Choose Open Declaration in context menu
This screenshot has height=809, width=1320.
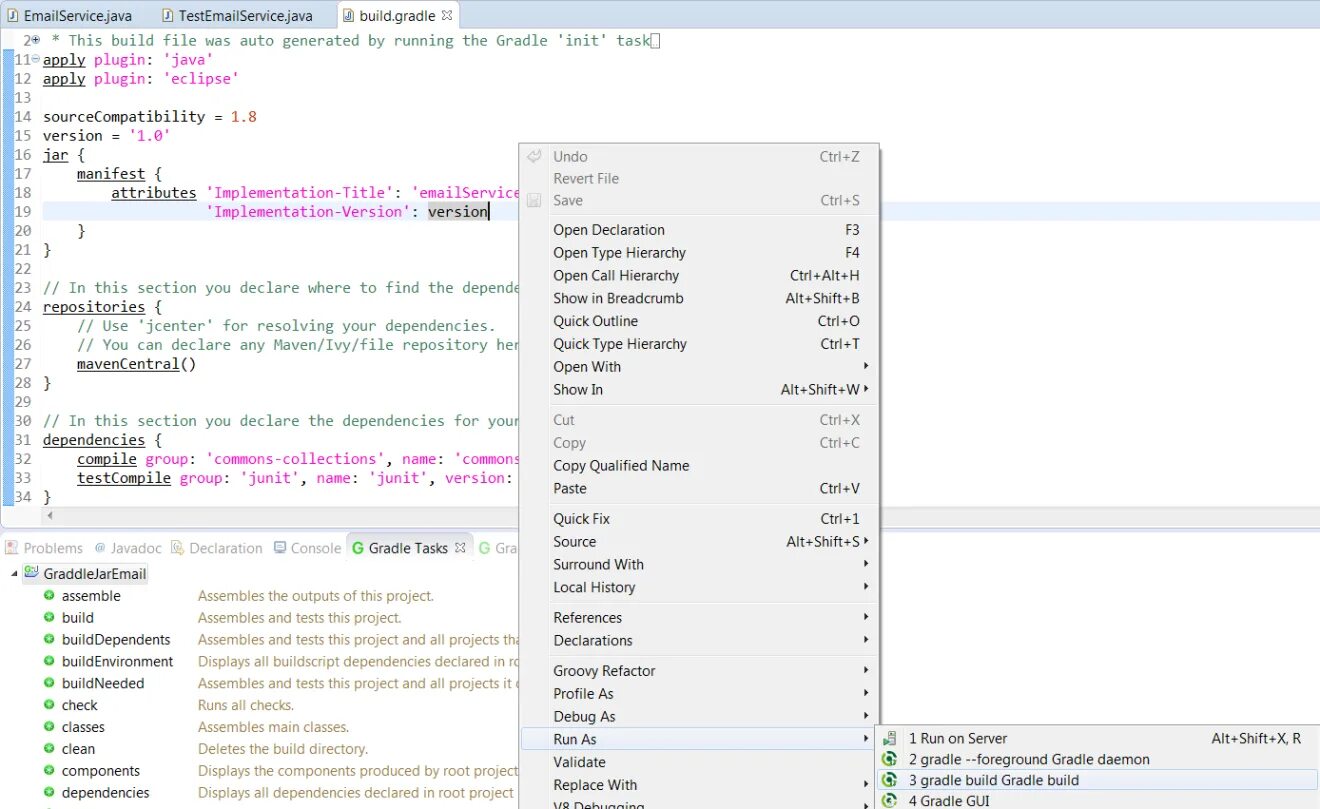(x=699, y=230)
